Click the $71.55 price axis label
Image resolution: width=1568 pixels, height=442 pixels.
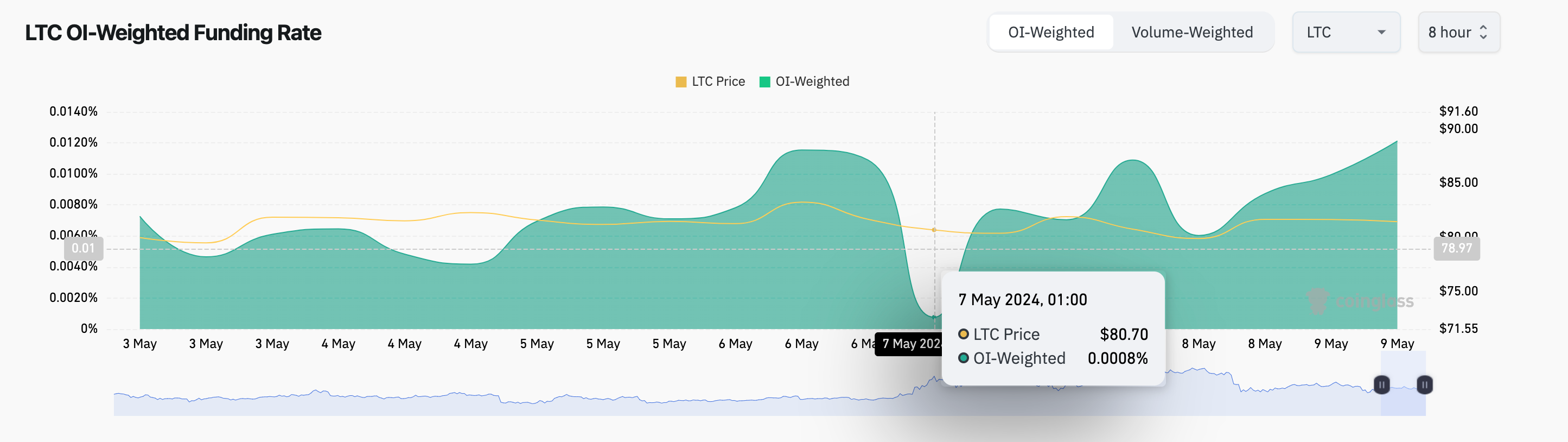tap(1458, 329)
